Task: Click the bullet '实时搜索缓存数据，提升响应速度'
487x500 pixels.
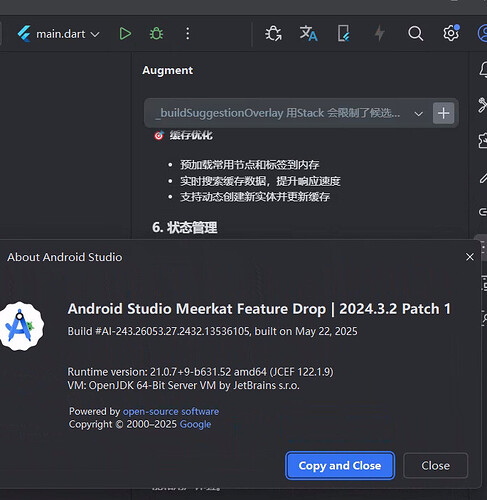Action: point(260,181)
